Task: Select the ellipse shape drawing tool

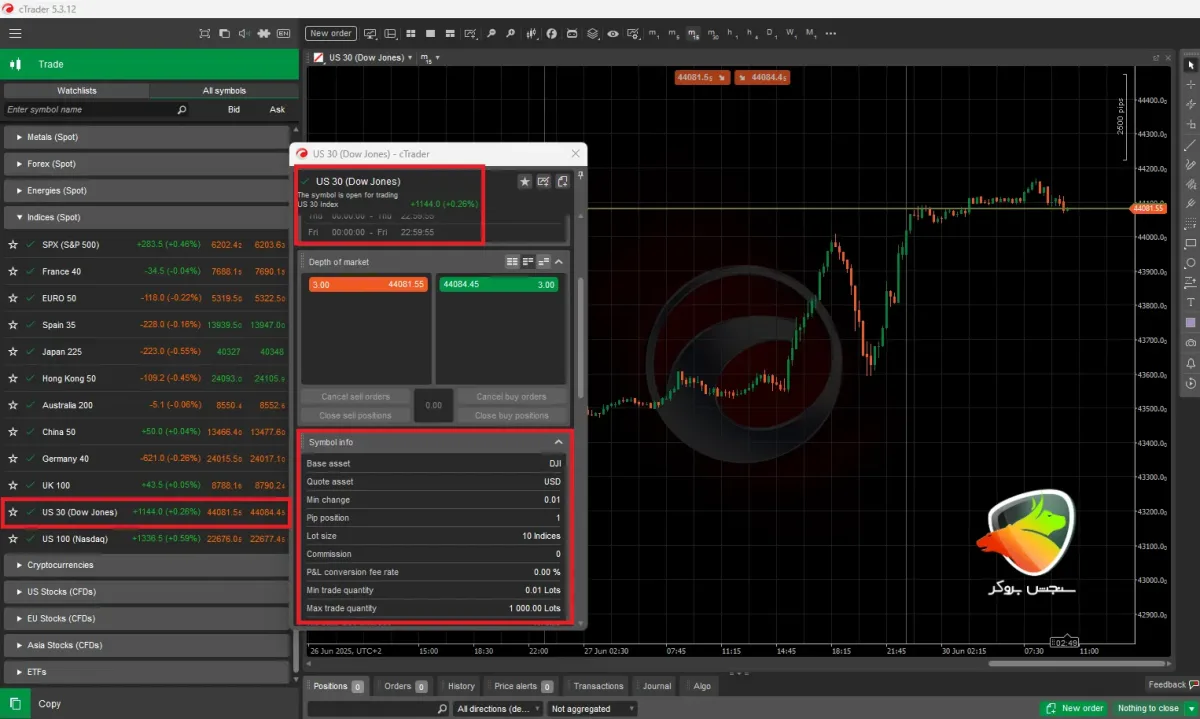Action: [x=1190, y=263]
